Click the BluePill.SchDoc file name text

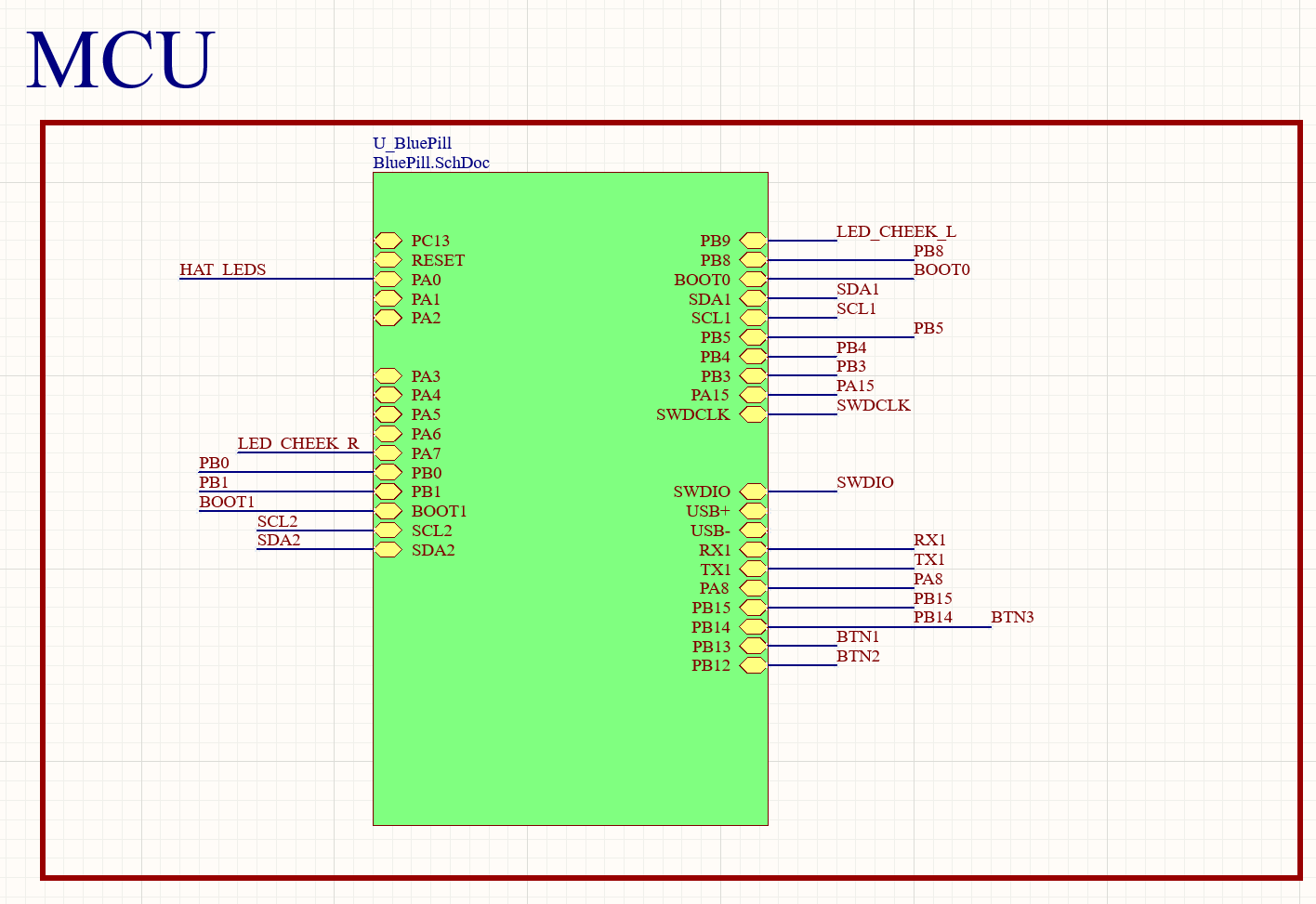pos(431,163)
